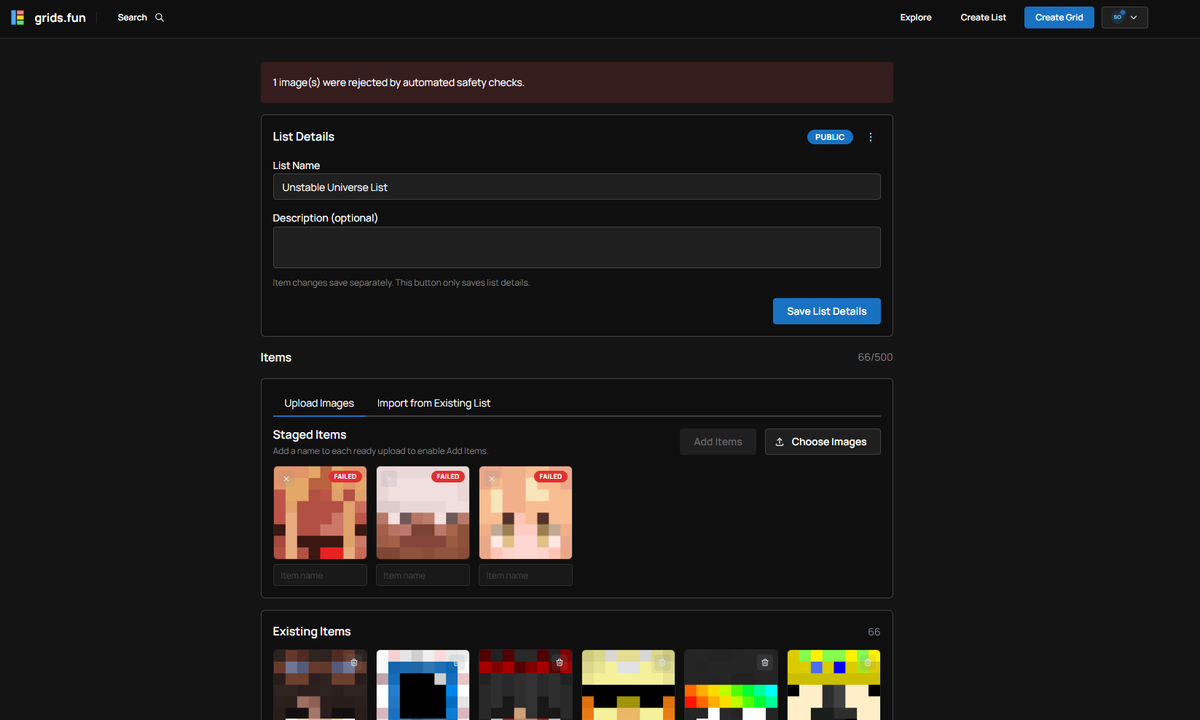Click existing blue-framed black square thumbnail

coord(423,685)
